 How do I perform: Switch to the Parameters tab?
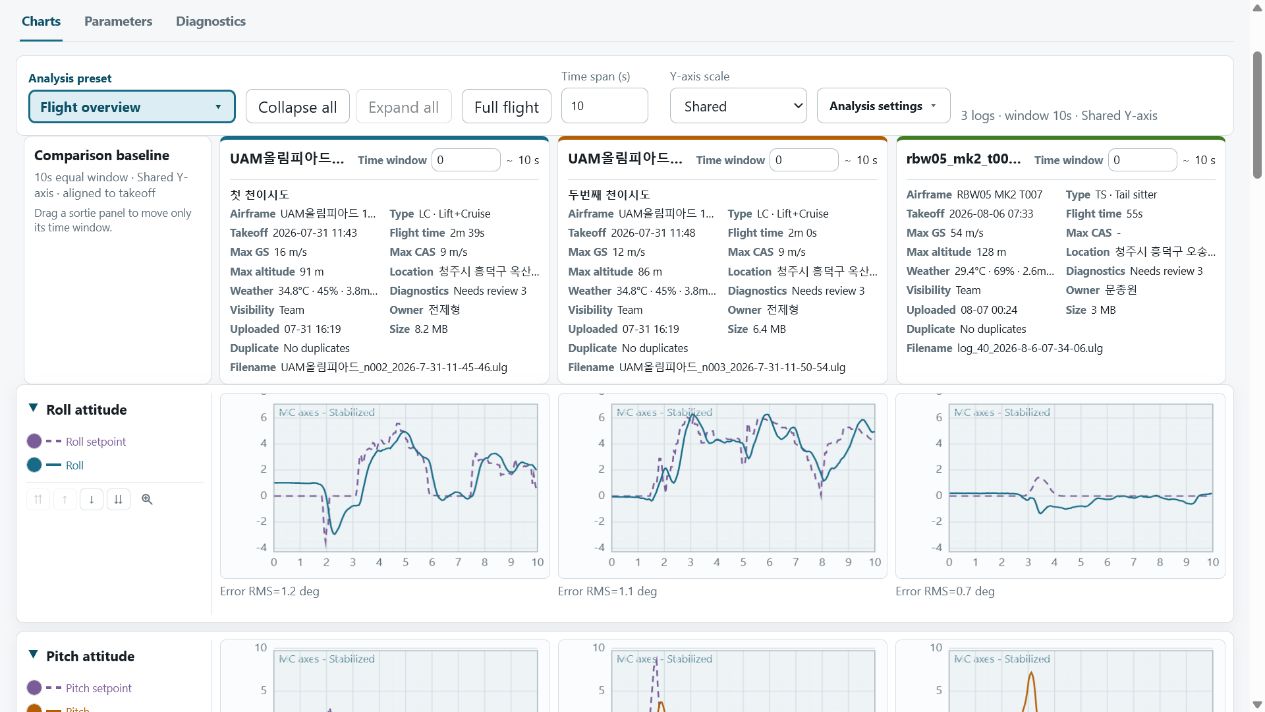pos(118,21)
